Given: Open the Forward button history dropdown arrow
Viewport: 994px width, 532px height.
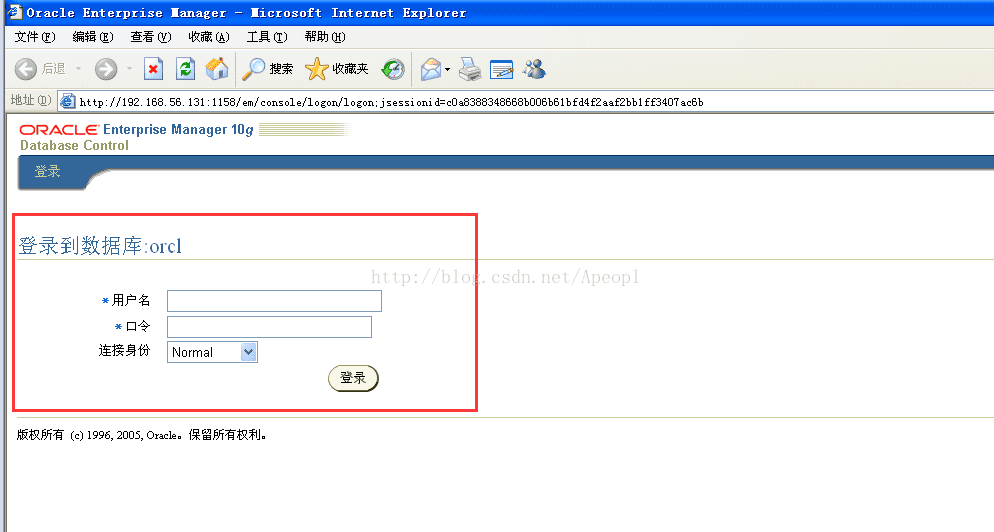Looking at the screenshot, I should point(129,68).
